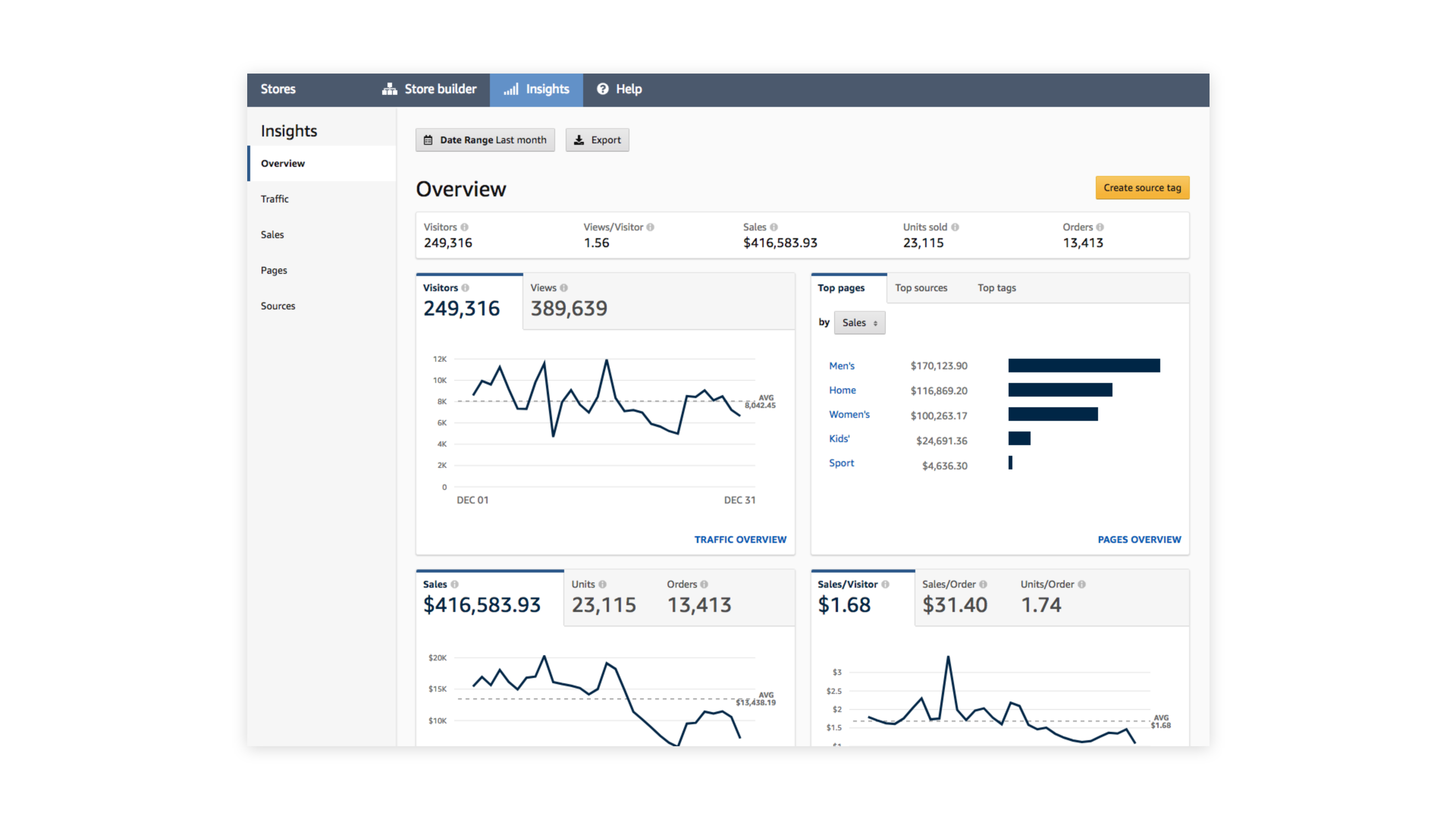
Task: Click the Home sales bar in chart
Action: point(1060,390)
